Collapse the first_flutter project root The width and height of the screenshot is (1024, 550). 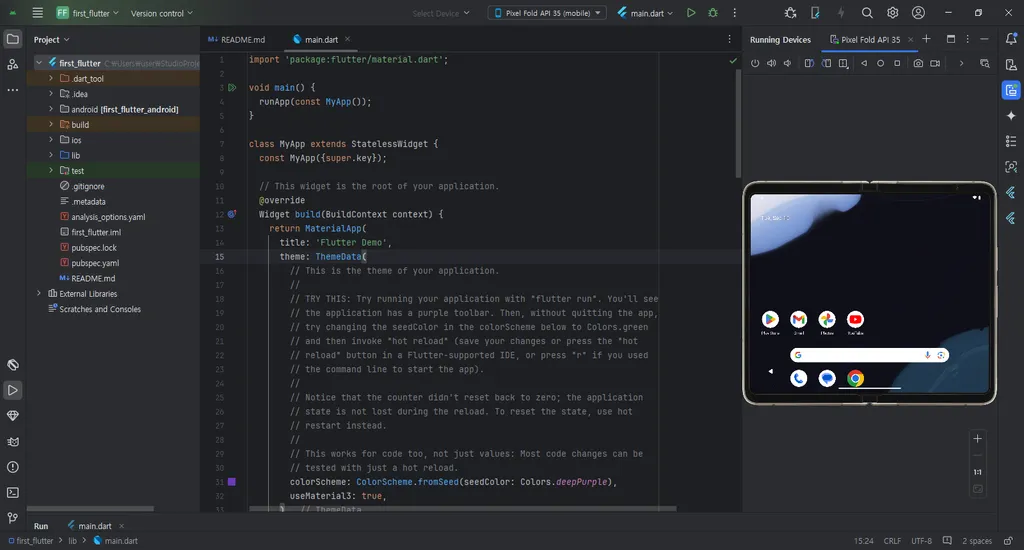tap(39, 63)
